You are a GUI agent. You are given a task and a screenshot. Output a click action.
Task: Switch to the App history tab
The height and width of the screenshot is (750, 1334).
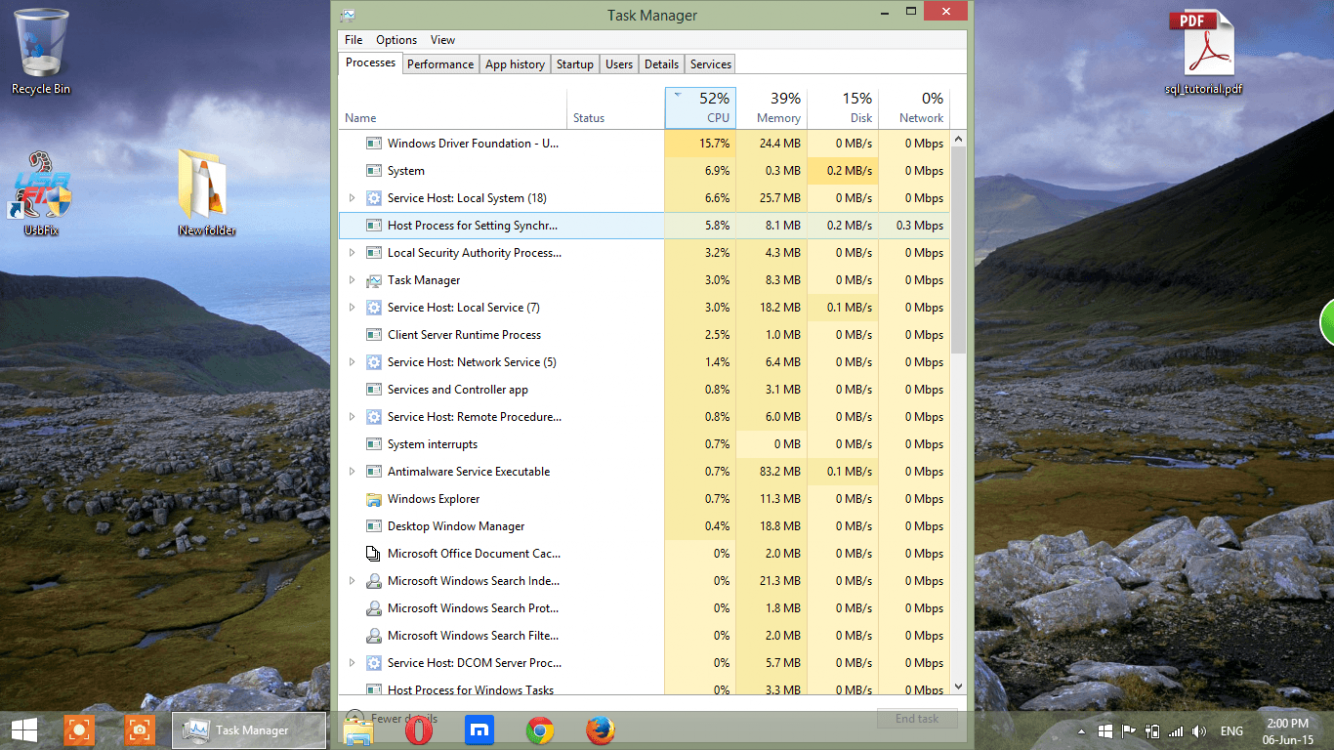tap(515, 64)
